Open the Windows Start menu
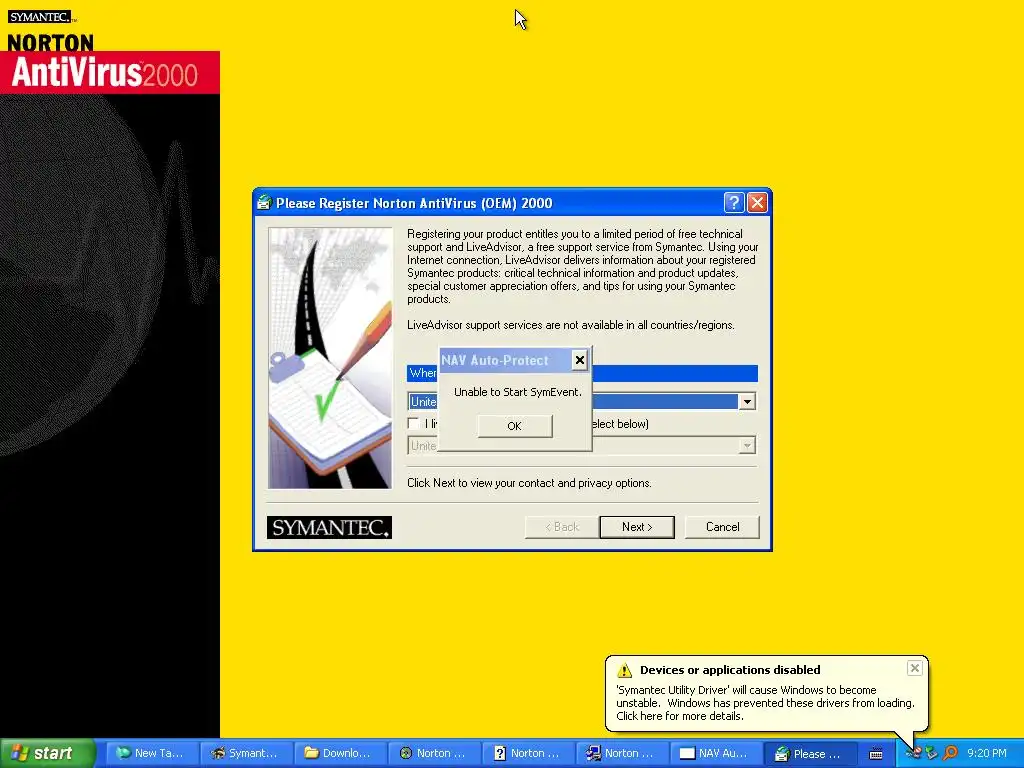The width and height of the screenshot is (1024, 768). point(47,753)
